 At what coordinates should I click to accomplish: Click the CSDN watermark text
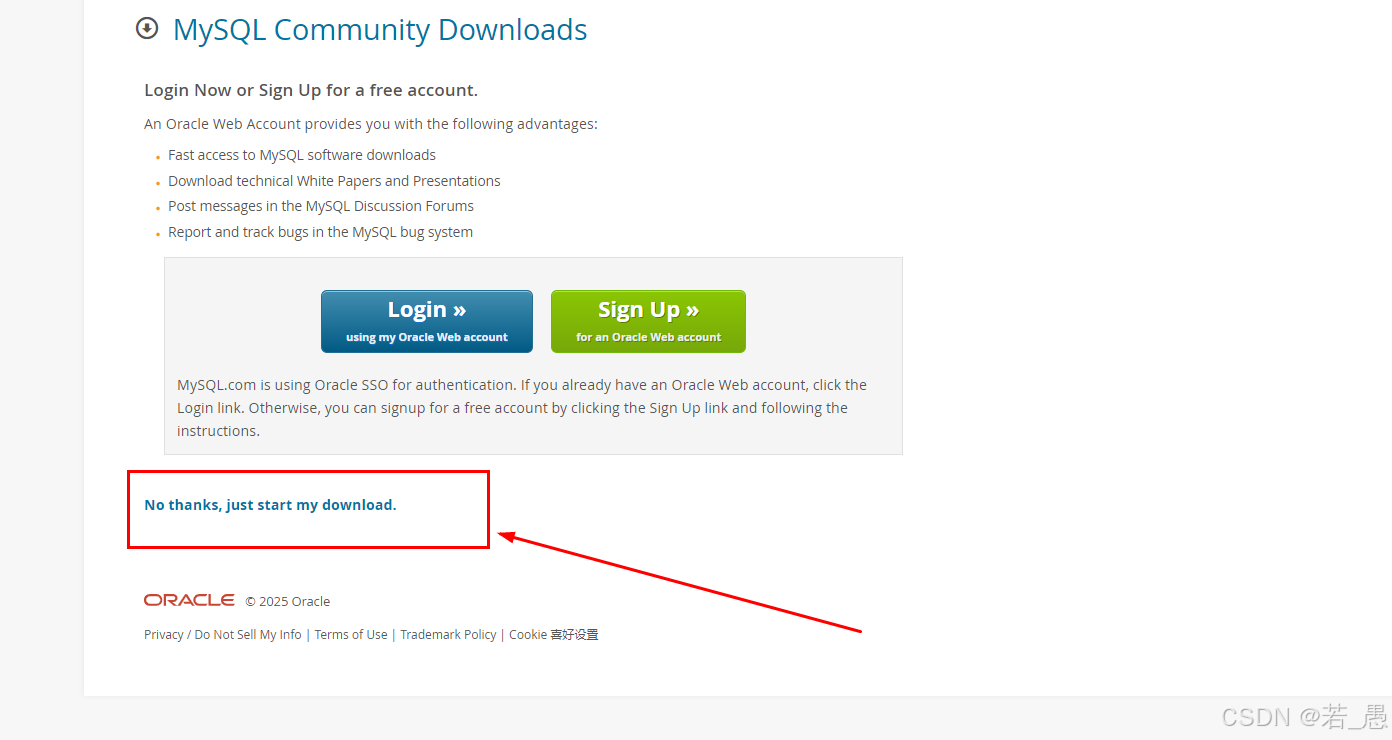point(1304,717)
